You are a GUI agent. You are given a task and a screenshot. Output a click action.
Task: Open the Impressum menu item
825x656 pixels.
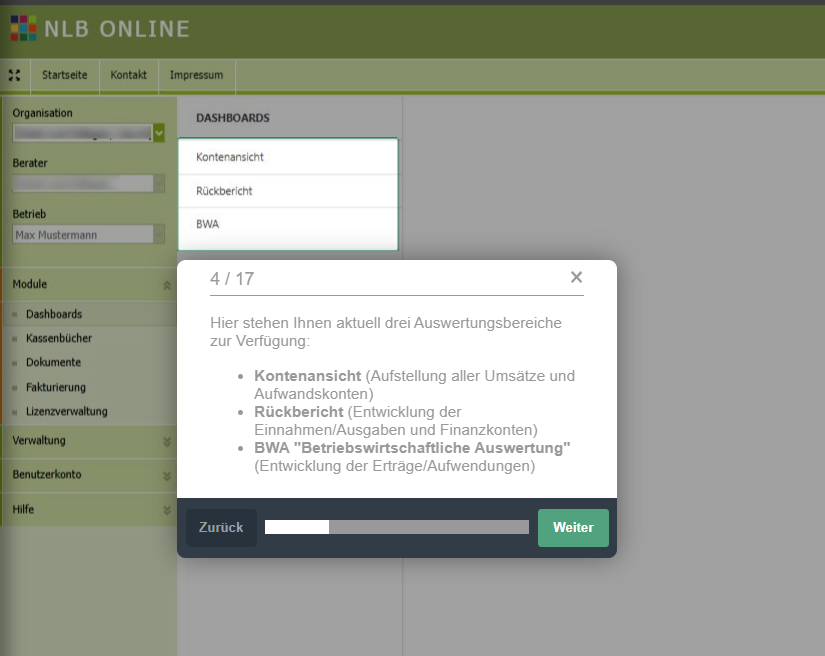click(x=196, y=75)
